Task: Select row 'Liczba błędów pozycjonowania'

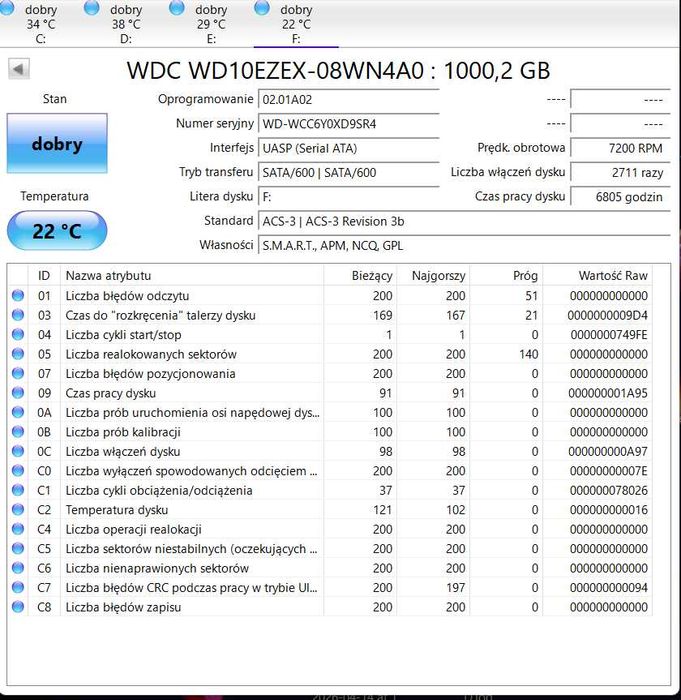Action: coord(330,373)
